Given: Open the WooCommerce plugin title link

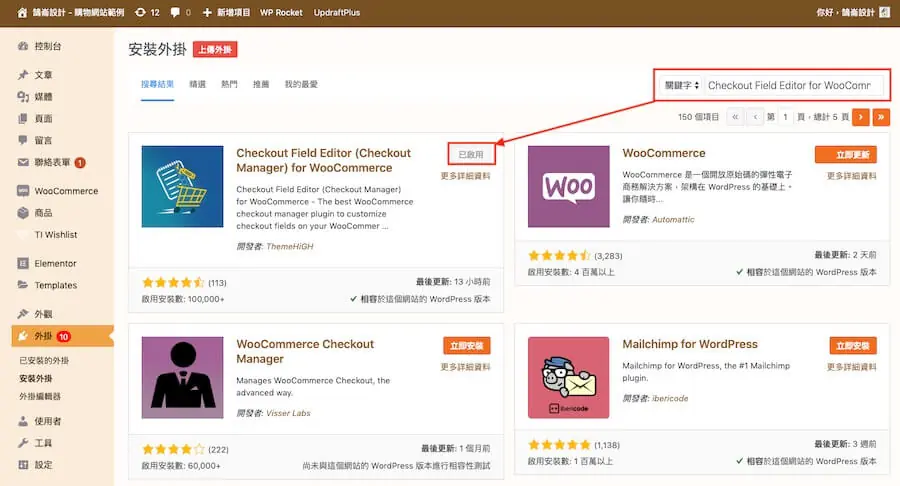Looking at the screenshot, I should [664, 153].
